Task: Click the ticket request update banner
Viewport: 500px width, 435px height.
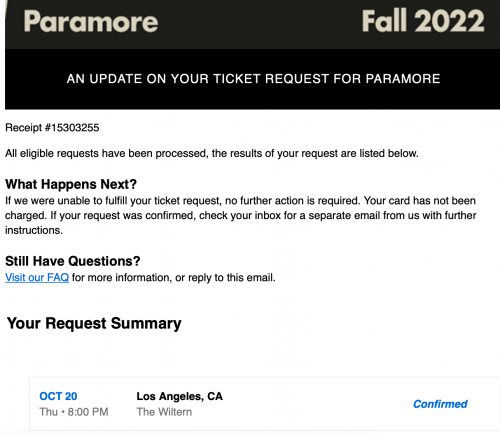Action: click(x=253, y=79)
